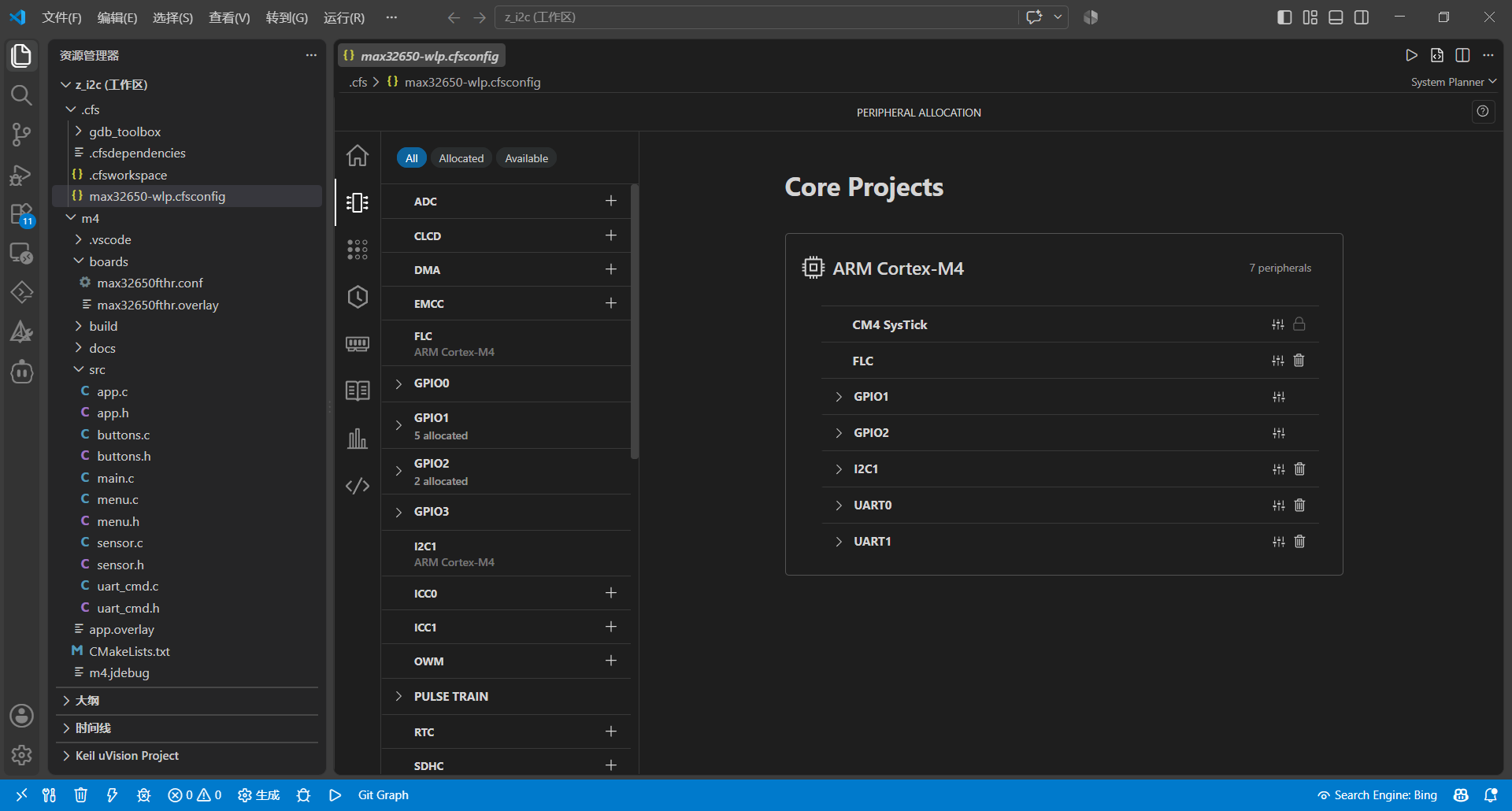Viewport: 1512px width, 811px height.
Task: Toggle primary side bar layout
Action: tap(1284, 17)
